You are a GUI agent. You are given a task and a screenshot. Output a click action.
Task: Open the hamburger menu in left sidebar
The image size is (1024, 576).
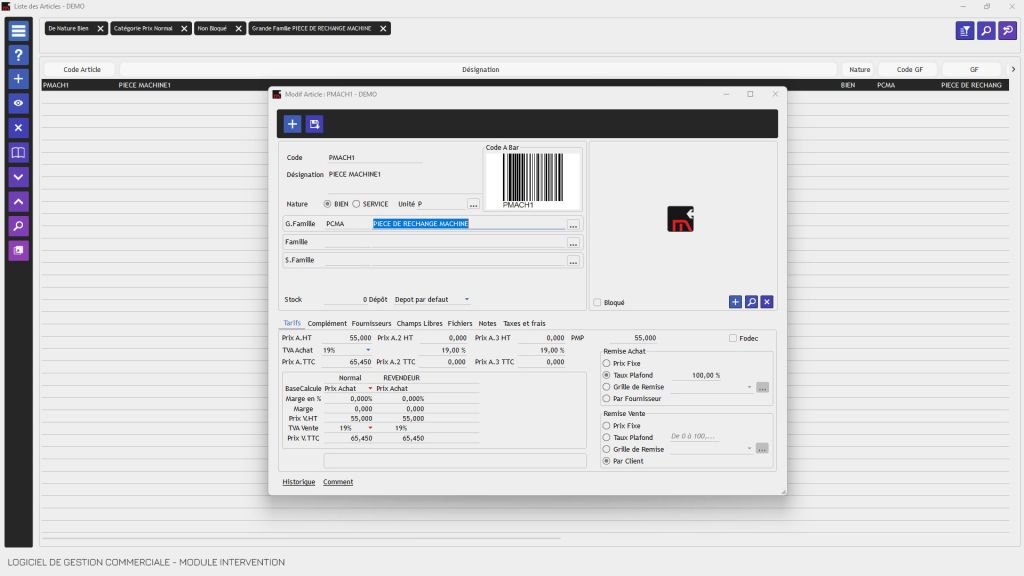coord(18,31)
